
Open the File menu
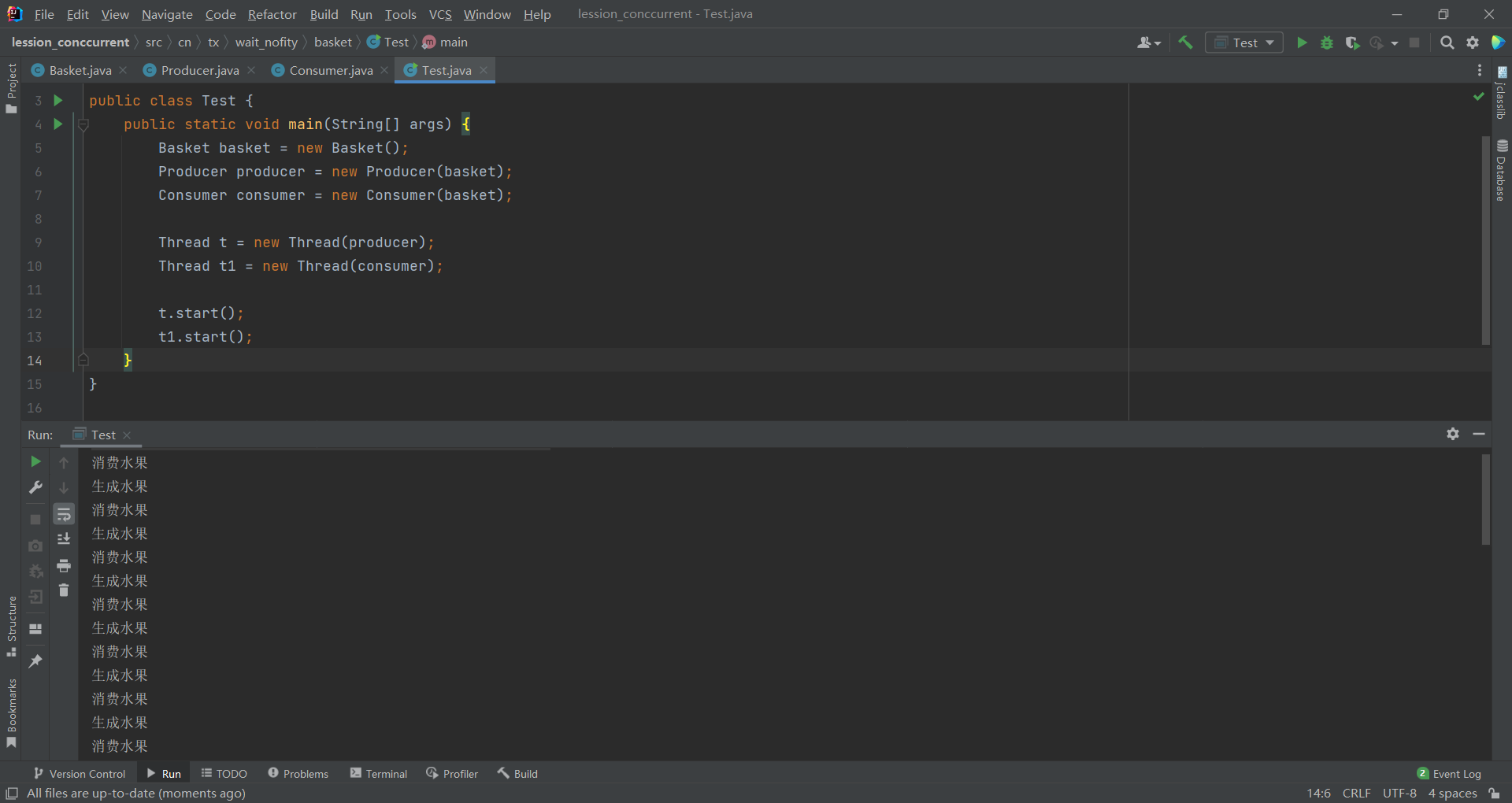(44, 14)
